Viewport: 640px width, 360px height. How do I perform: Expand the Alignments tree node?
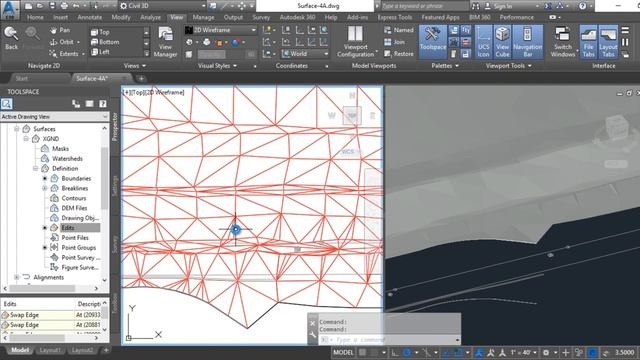pos(16,277)
